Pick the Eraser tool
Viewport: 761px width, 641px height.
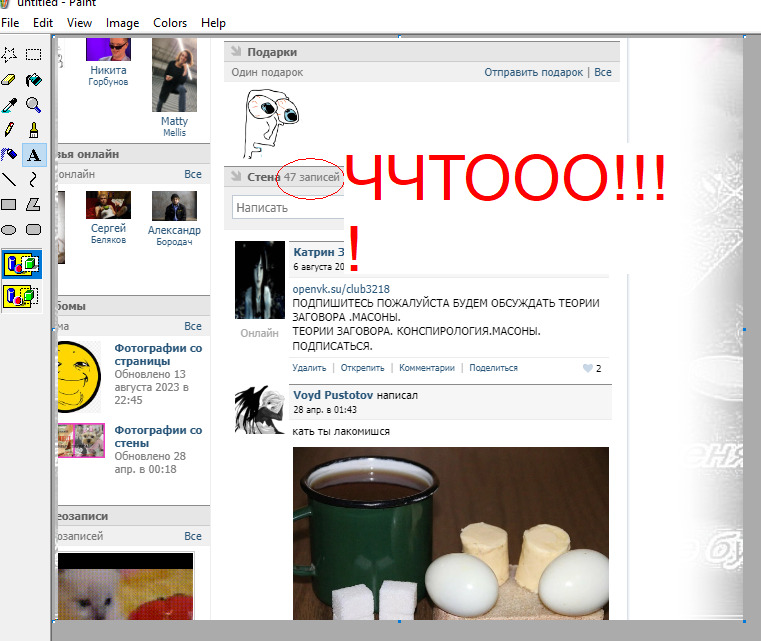9,80
